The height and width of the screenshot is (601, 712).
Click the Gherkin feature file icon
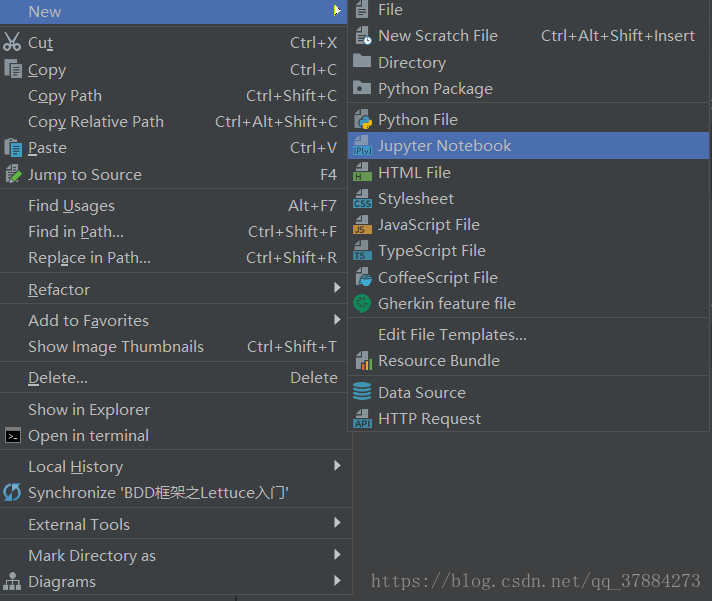(x=362, y=303)
